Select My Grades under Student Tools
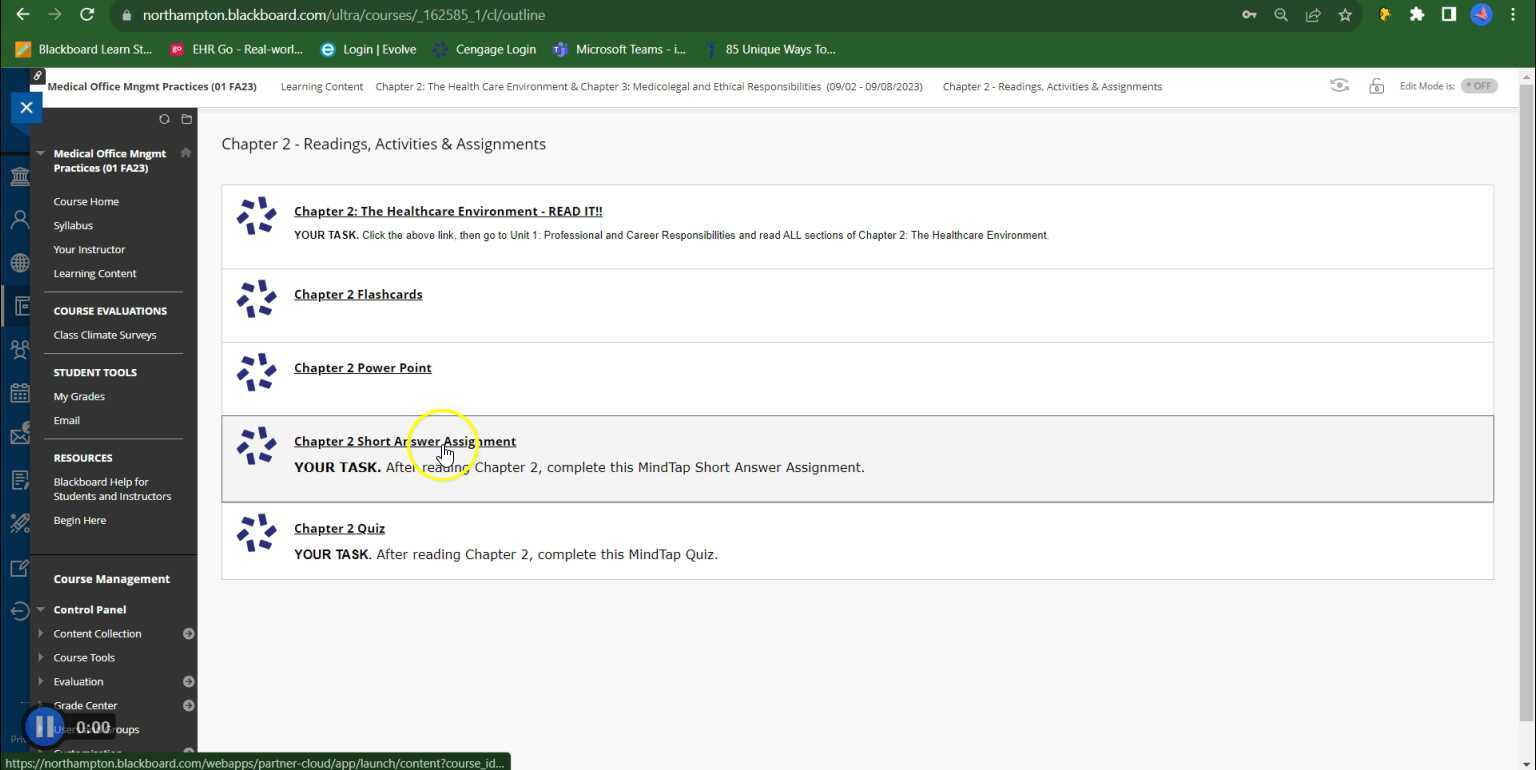 tap(78, 396)
